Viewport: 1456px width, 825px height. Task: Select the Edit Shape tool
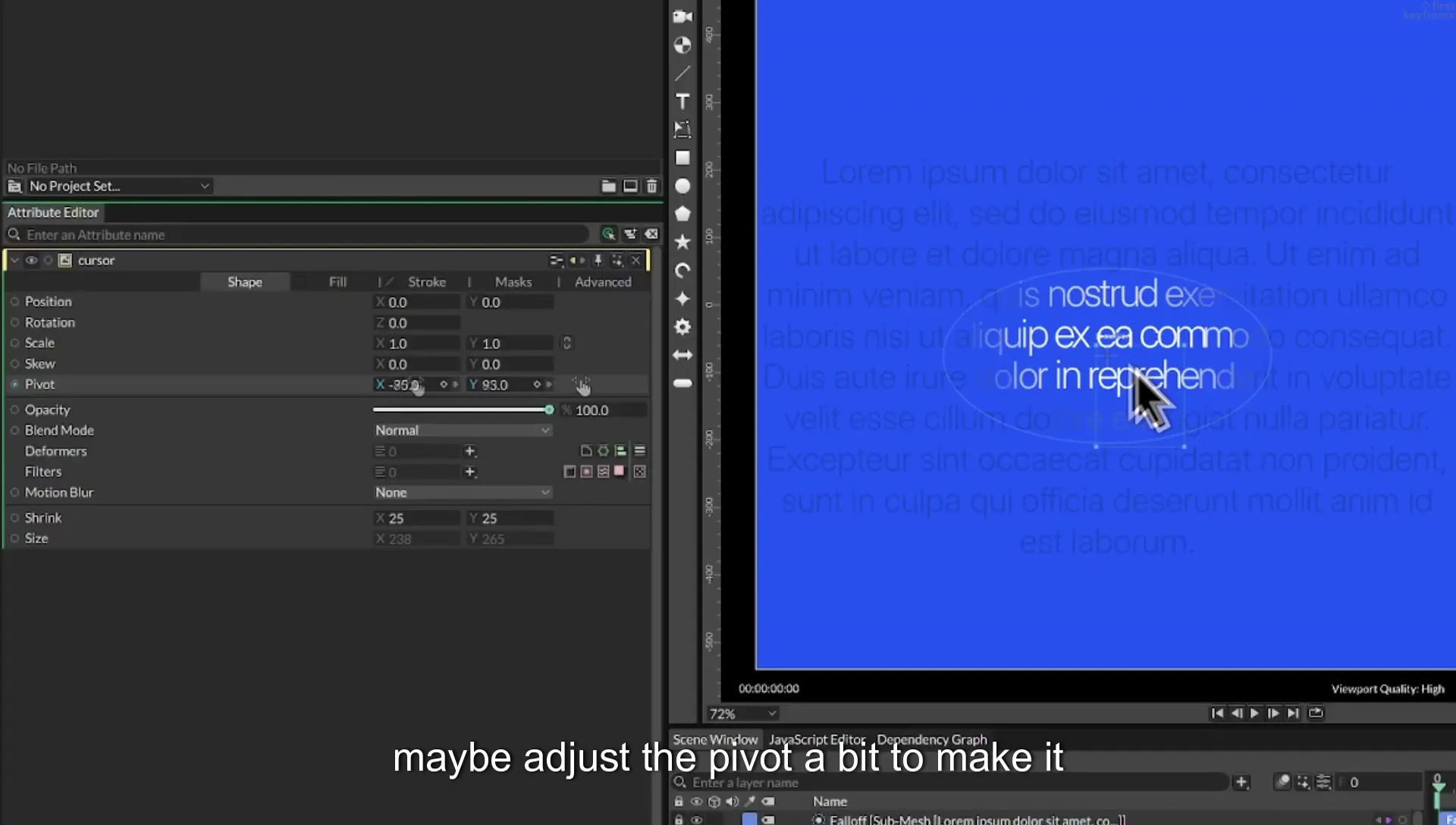pyautogui.click(x=682, y=129)
